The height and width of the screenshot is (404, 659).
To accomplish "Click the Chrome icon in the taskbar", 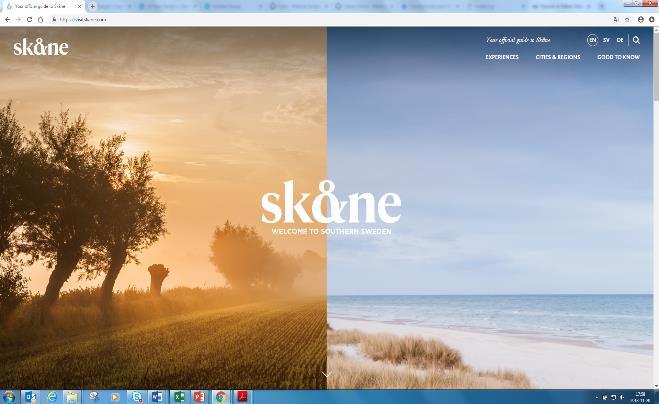I will point(221,397).
